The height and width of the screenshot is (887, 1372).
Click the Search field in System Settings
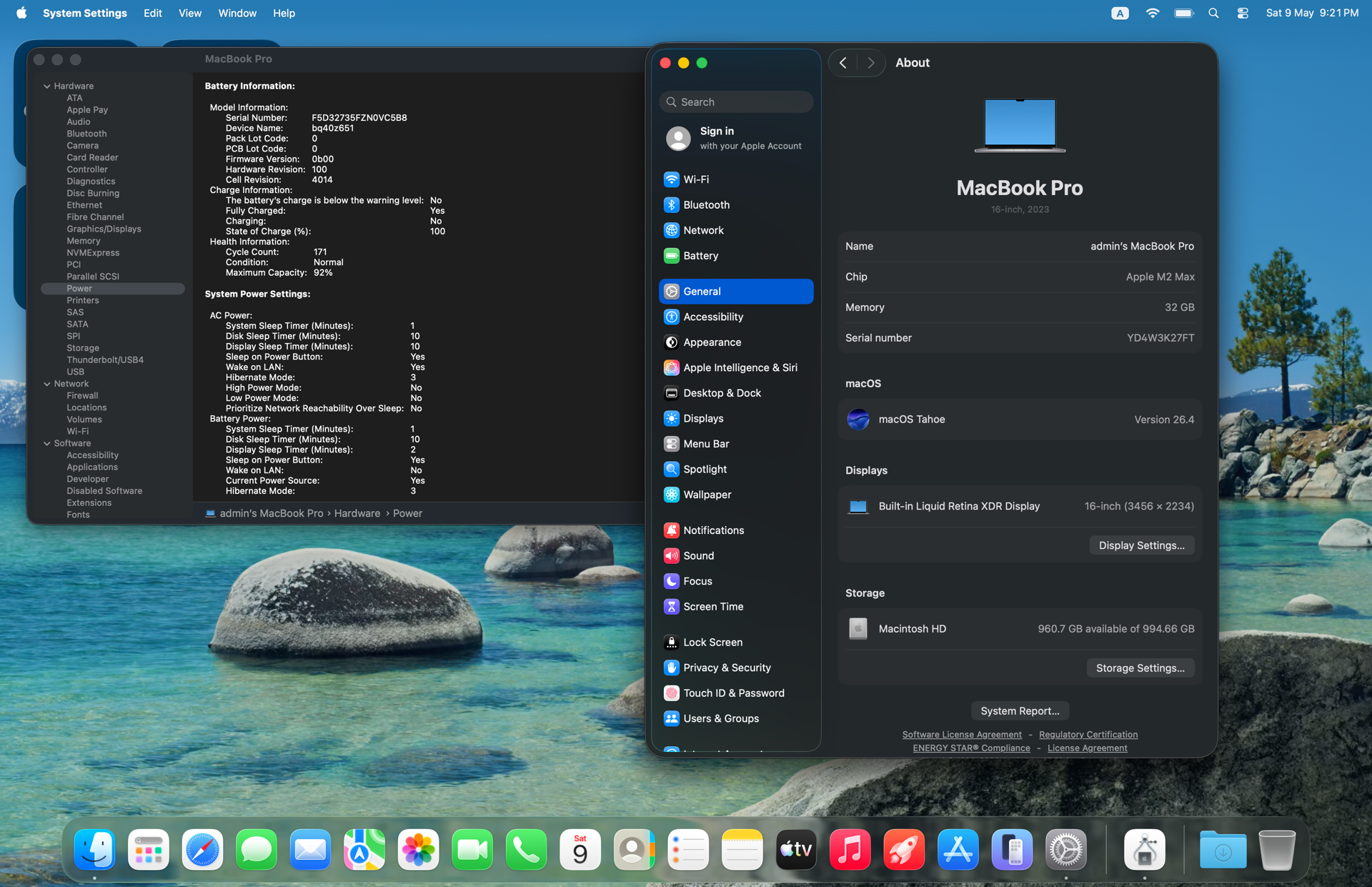click(x=736, y=102)
